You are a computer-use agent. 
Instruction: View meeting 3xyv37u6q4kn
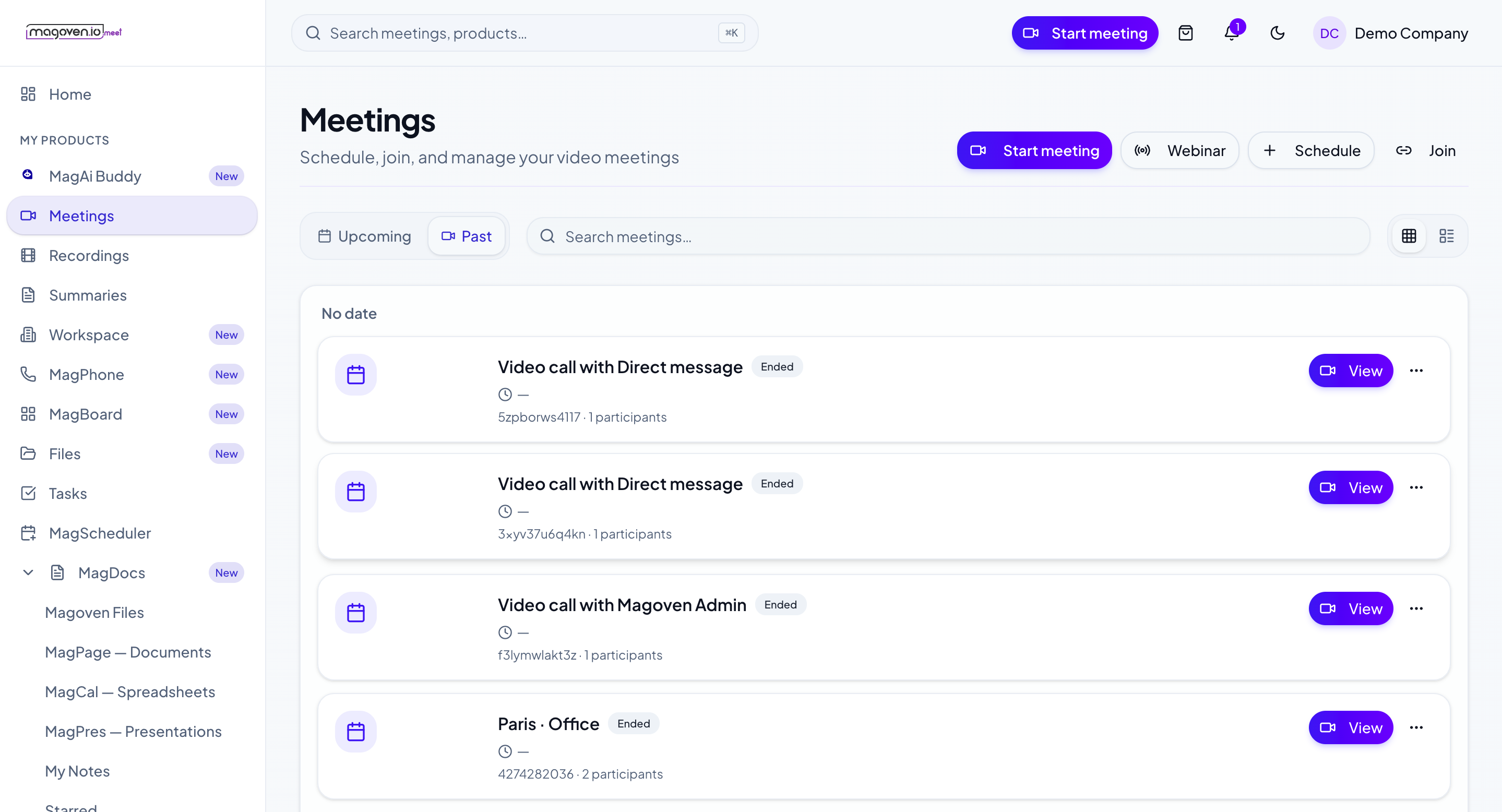1351,487
